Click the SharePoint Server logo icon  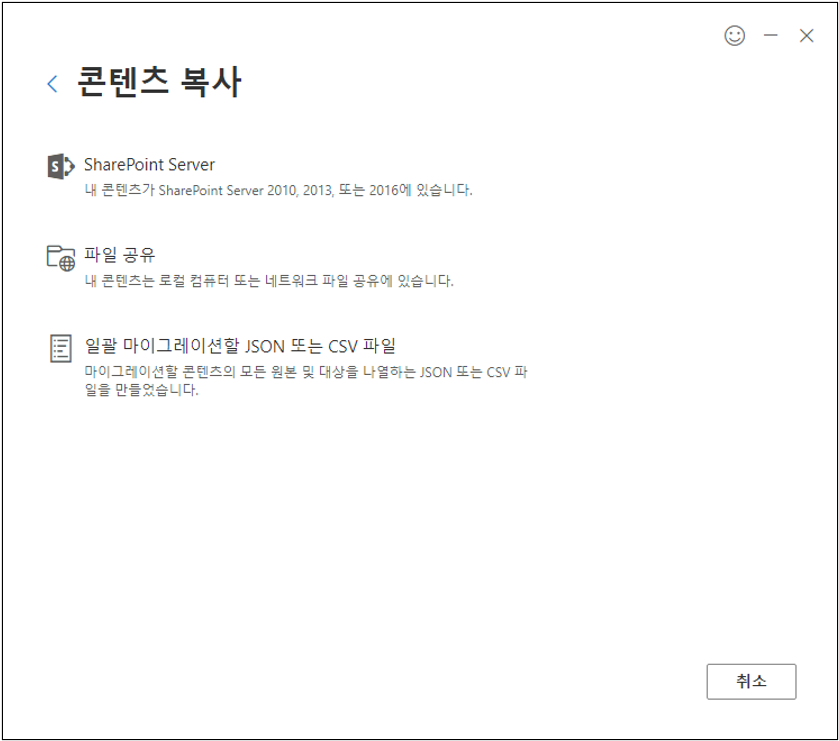click(x=61, y=166)
